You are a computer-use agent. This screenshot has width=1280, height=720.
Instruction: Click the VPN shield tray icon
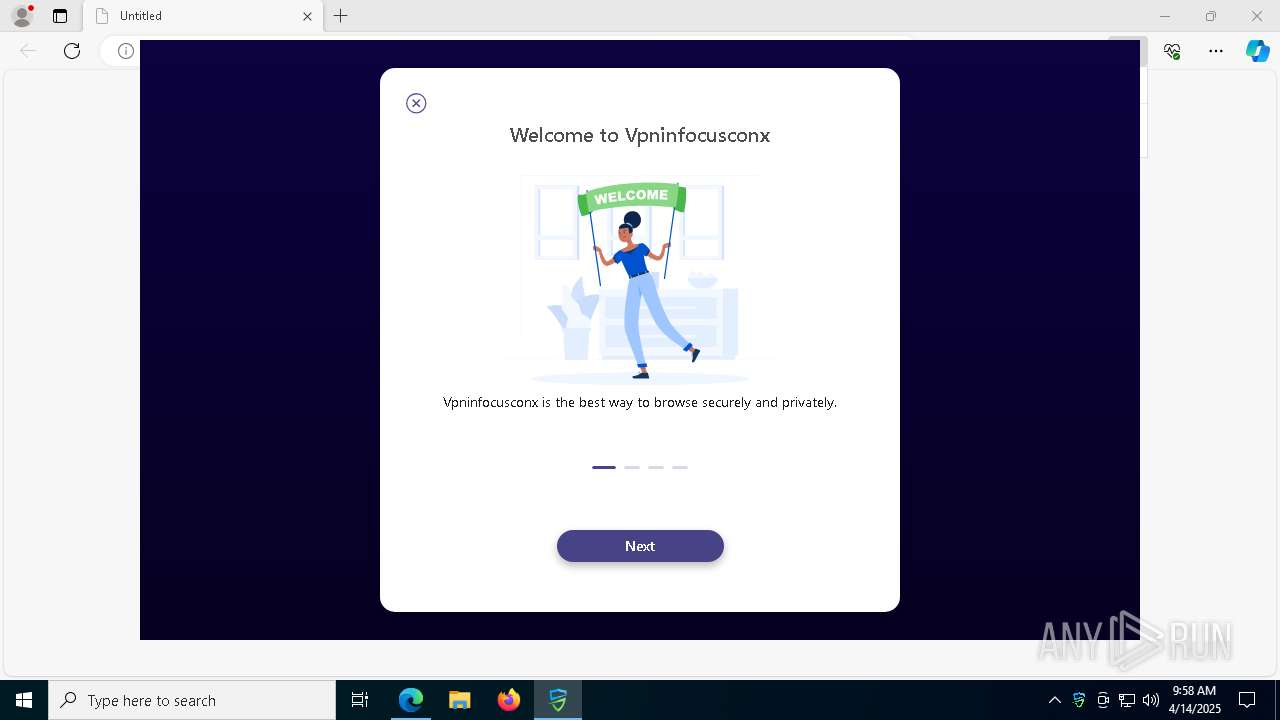[x=1079, y=700]
